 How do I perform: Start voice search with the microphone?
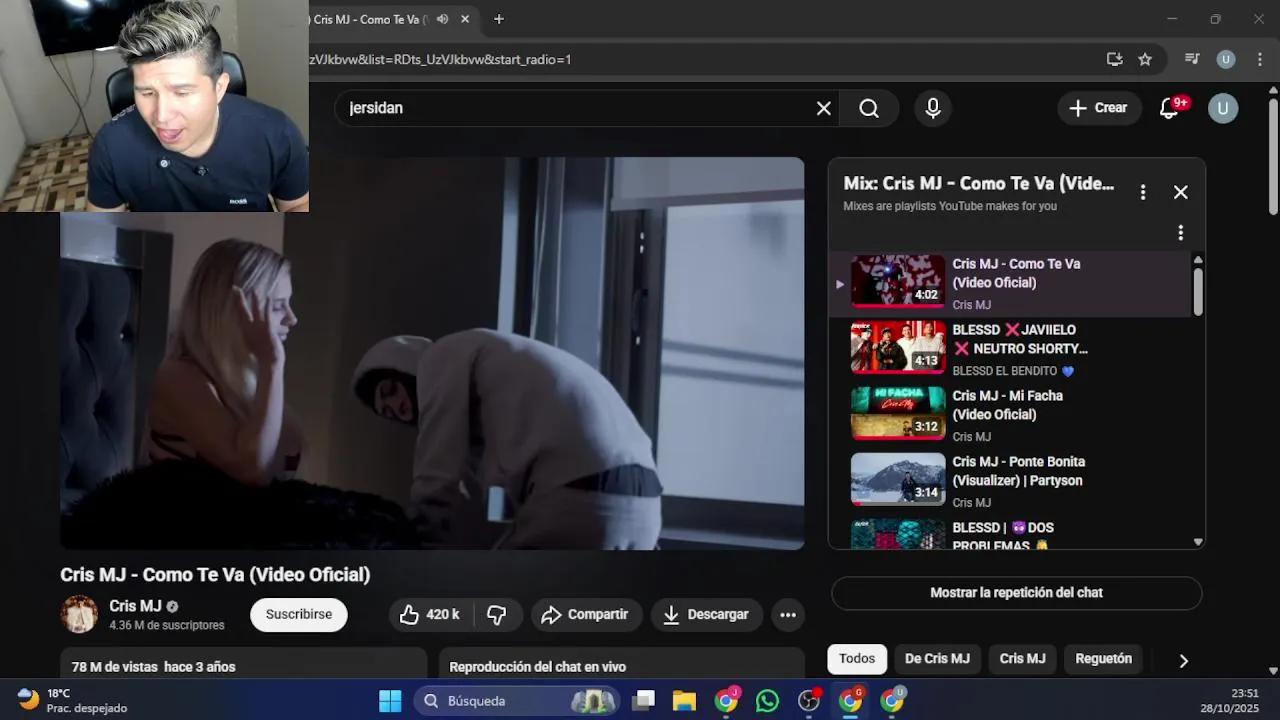(932, 108)
